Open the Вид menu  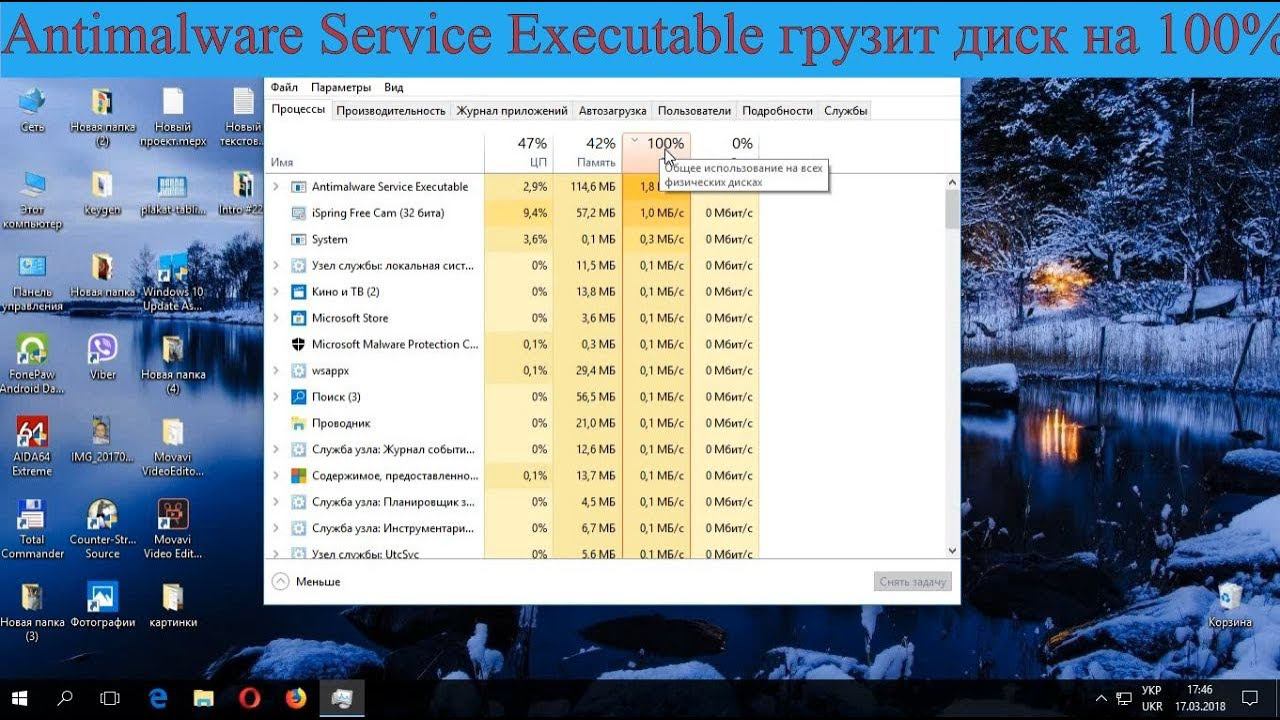tap(394, 87)
